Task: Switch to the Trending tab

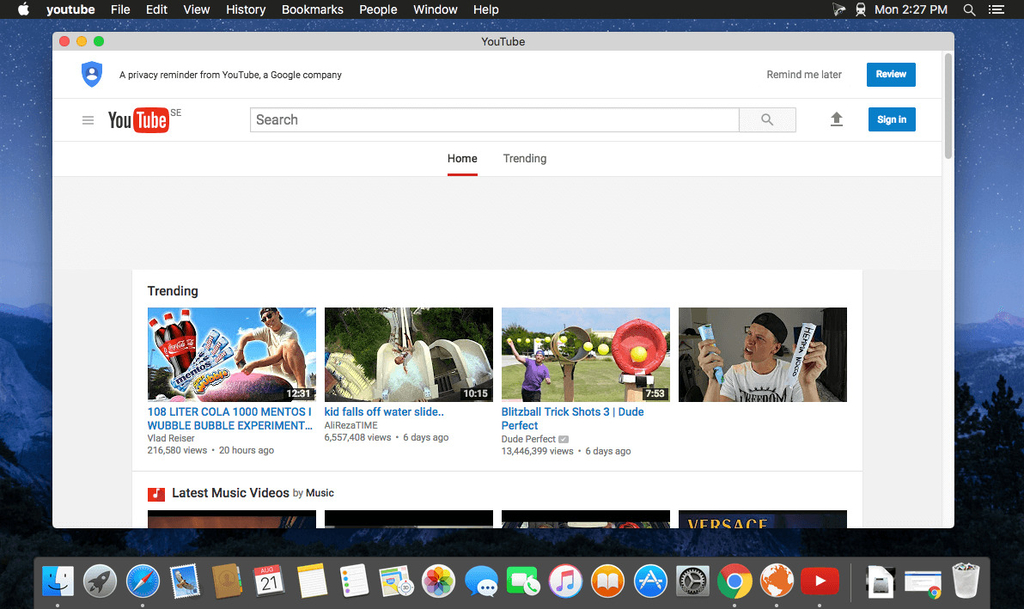Action: click(524, 159)
